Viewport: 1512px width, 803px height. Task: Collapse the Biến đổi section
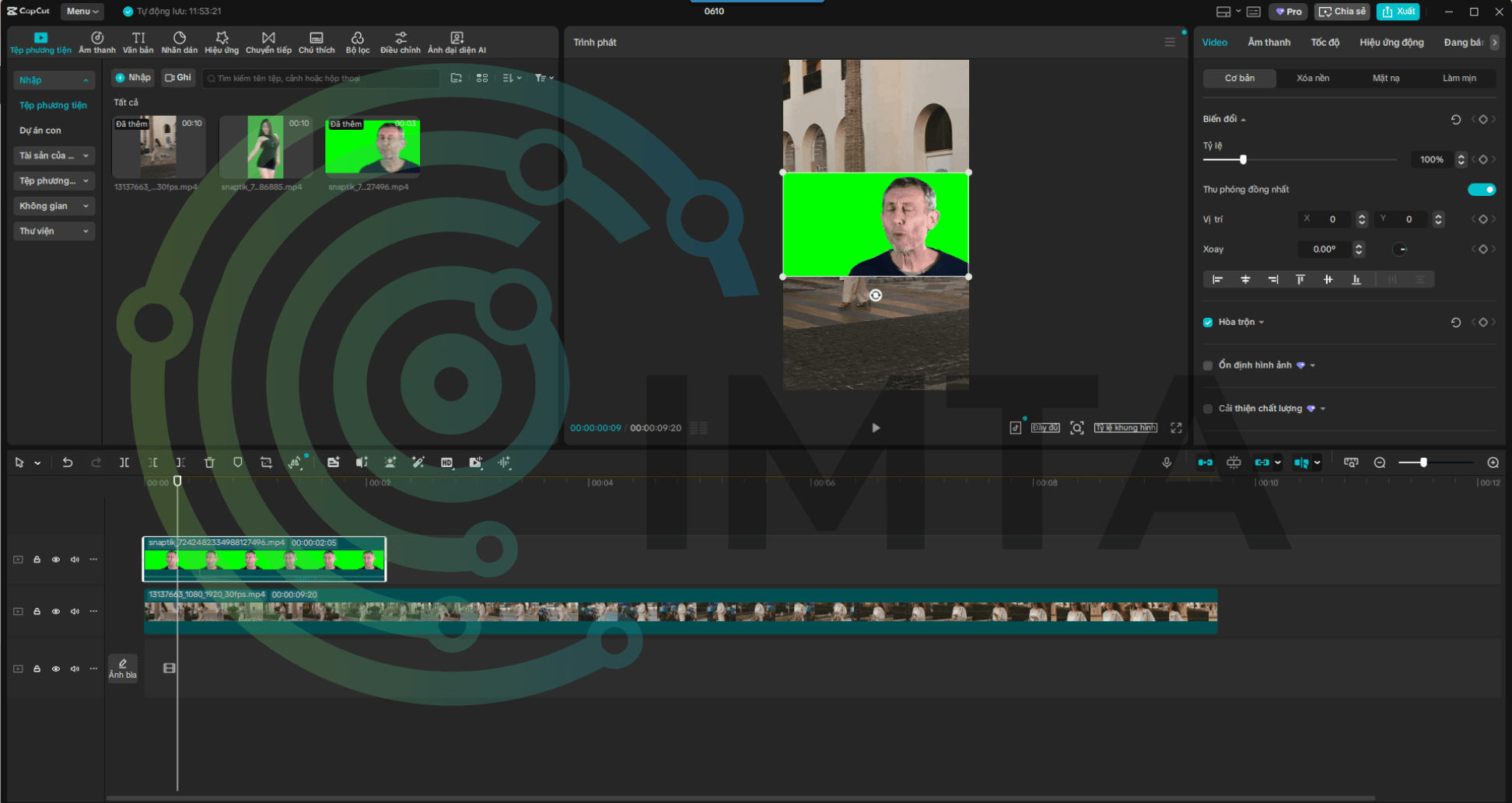(1243, 118)
